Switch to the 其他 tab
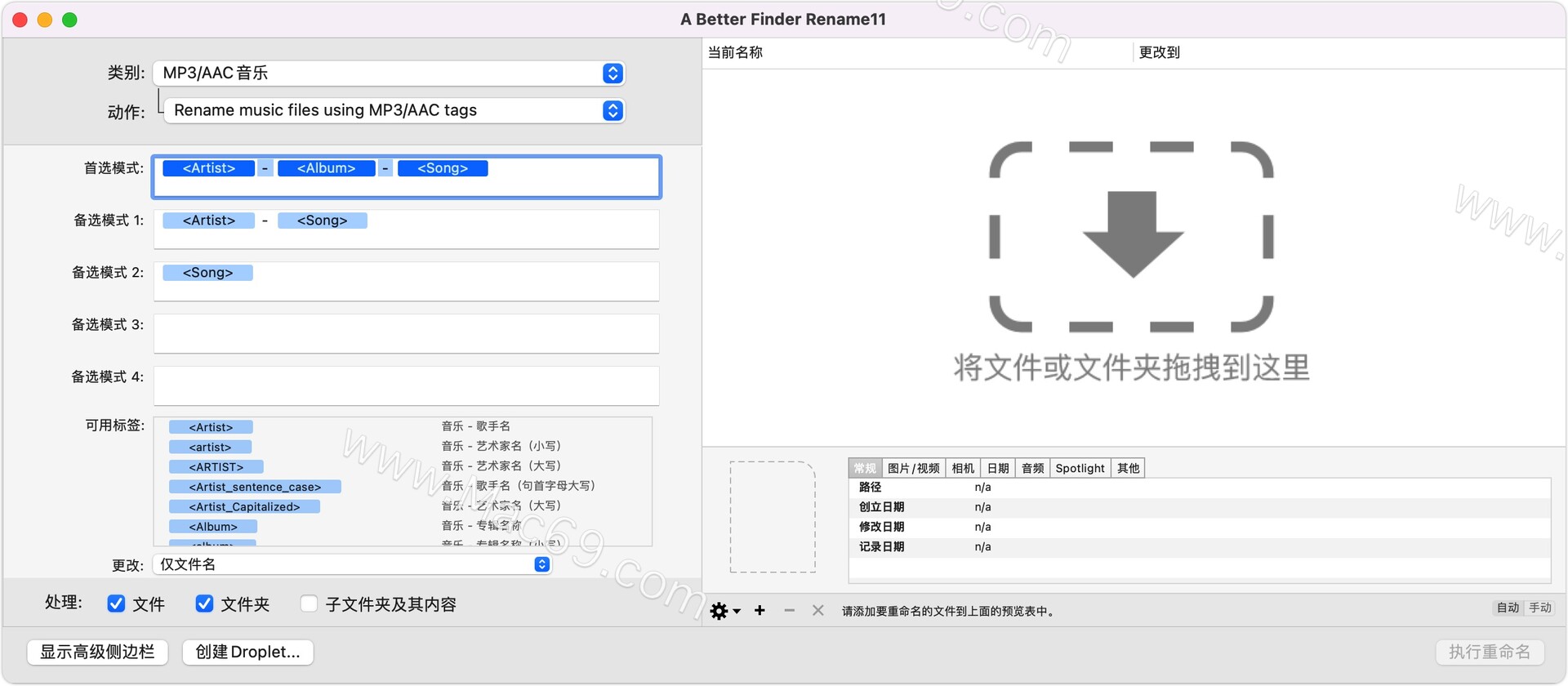 (1128, 468)
